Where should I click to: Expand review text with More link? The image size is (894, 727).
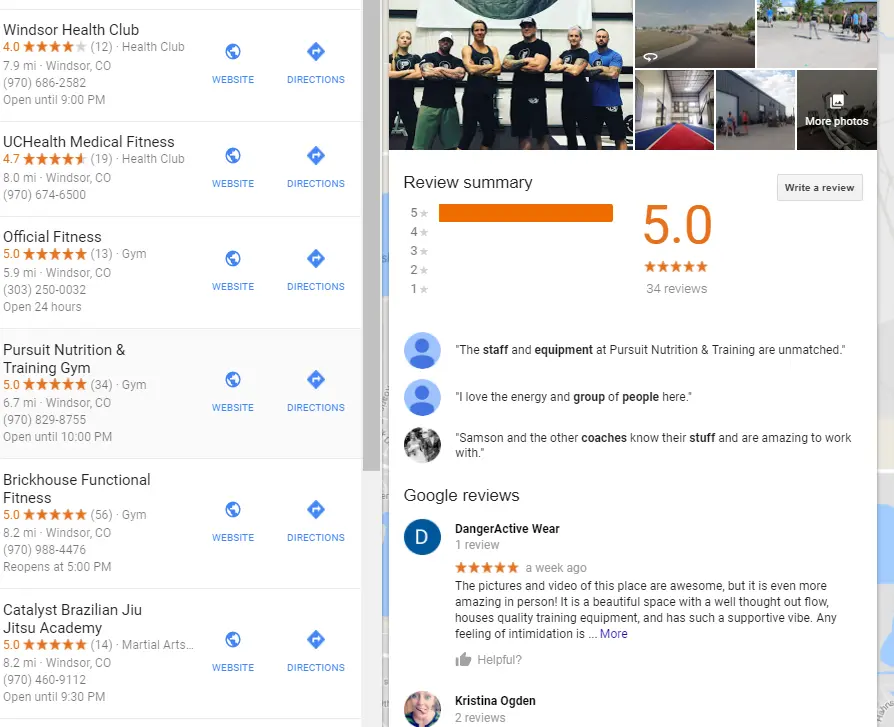click(613, 633)
